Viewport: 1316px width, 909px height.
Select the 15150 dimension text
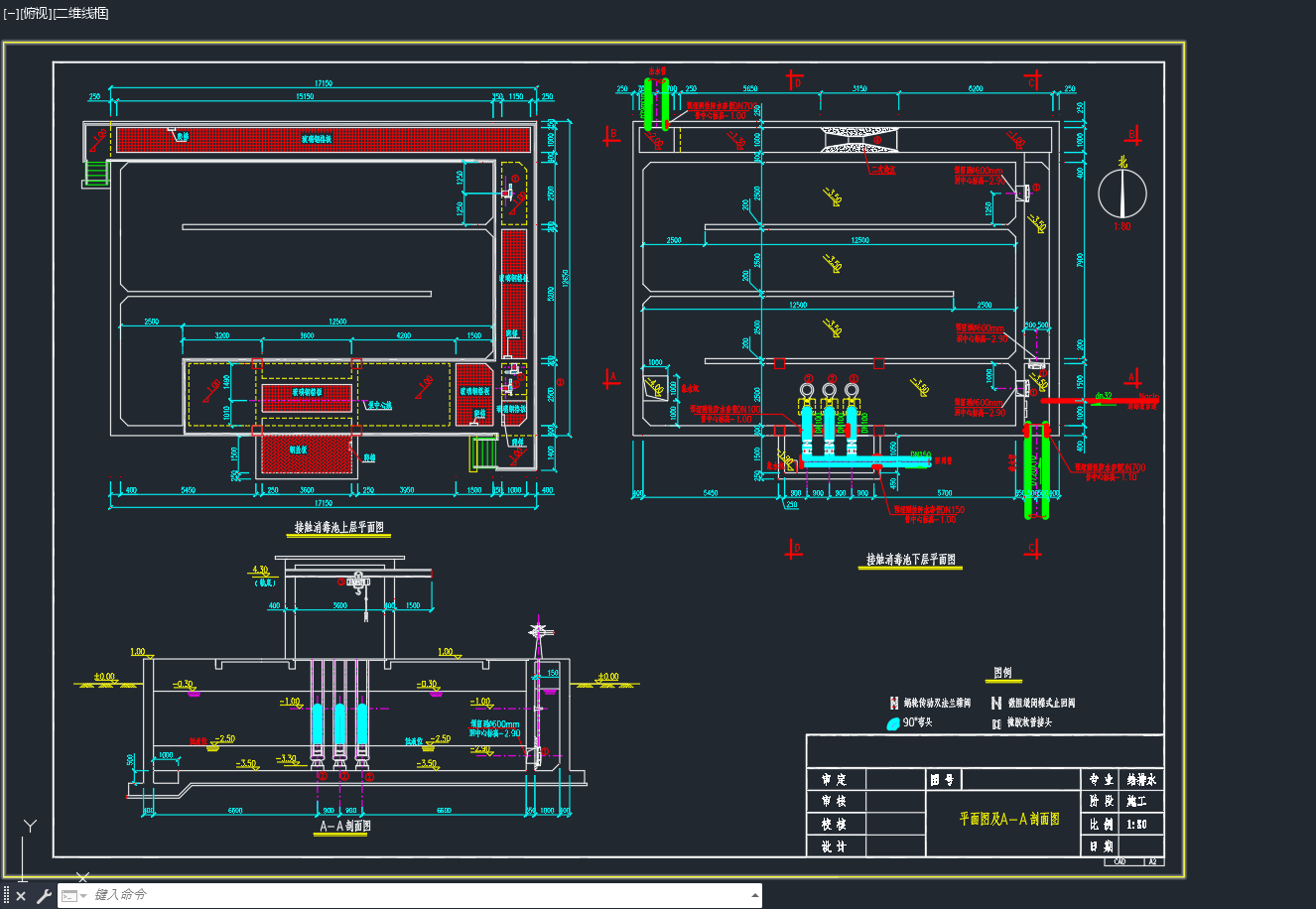[x=305, y=96]
